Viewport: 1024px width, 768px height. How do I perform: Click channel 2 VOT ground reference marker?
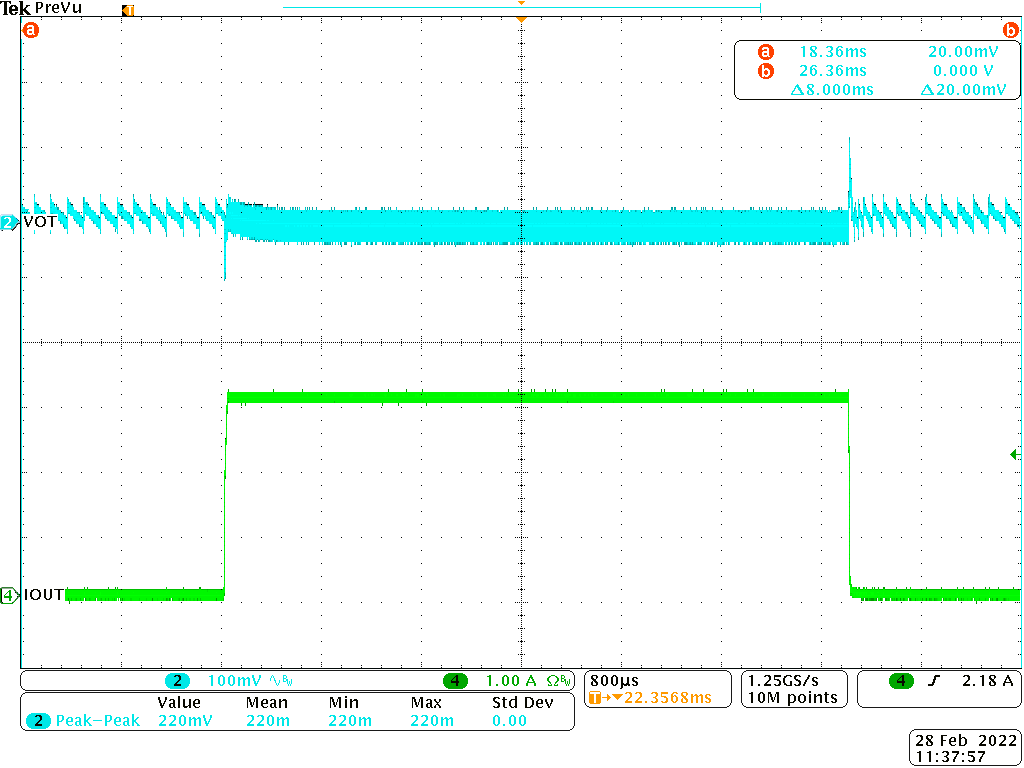tap(9, 223)
